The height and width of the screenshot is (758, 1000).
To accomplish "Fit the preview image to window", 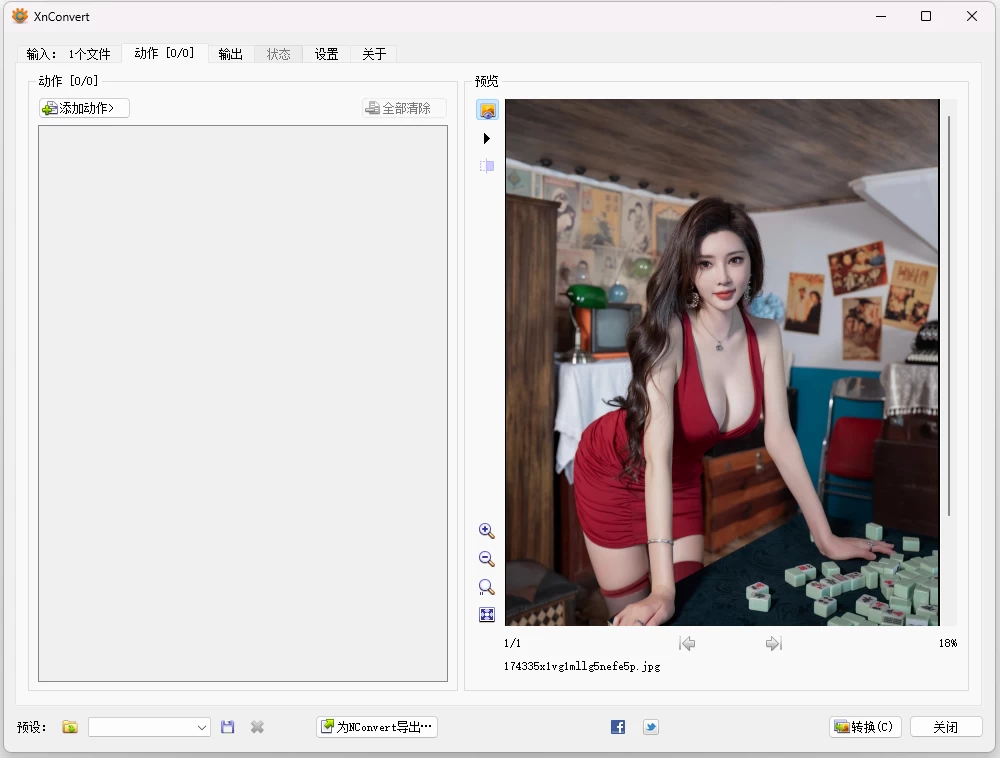I will pos(487,615).
